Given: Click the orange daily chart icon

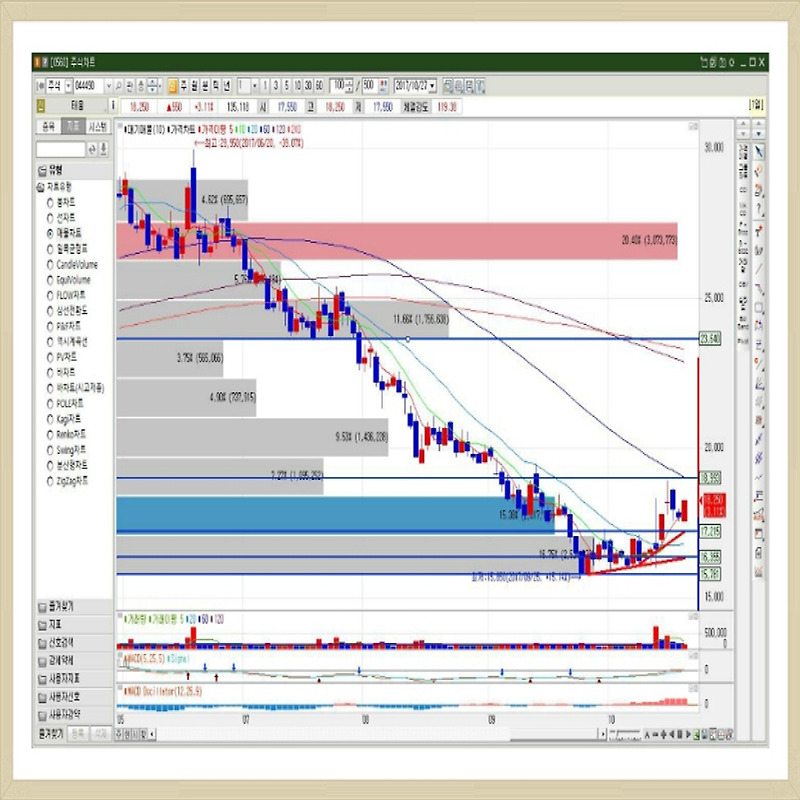Looking at the screenshot, I should coord(173,86).
